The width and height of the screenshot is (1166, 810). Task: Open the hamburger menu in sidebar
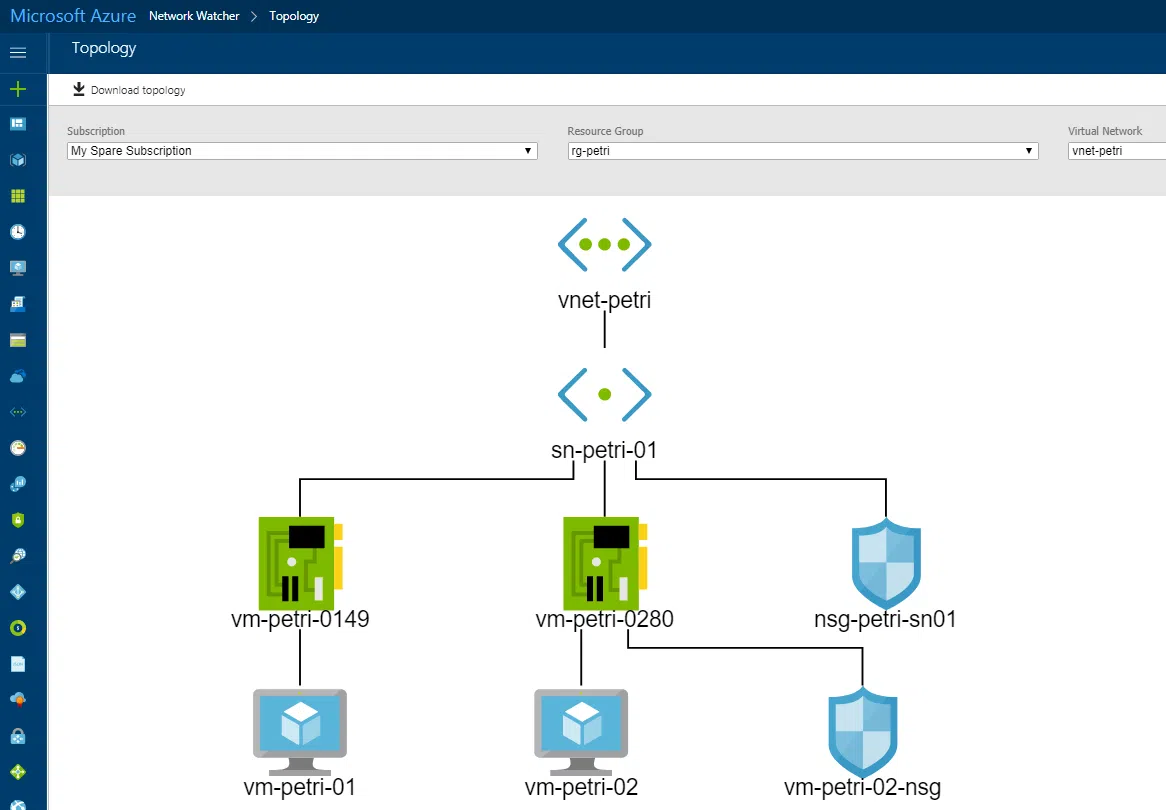coord(18,52)
